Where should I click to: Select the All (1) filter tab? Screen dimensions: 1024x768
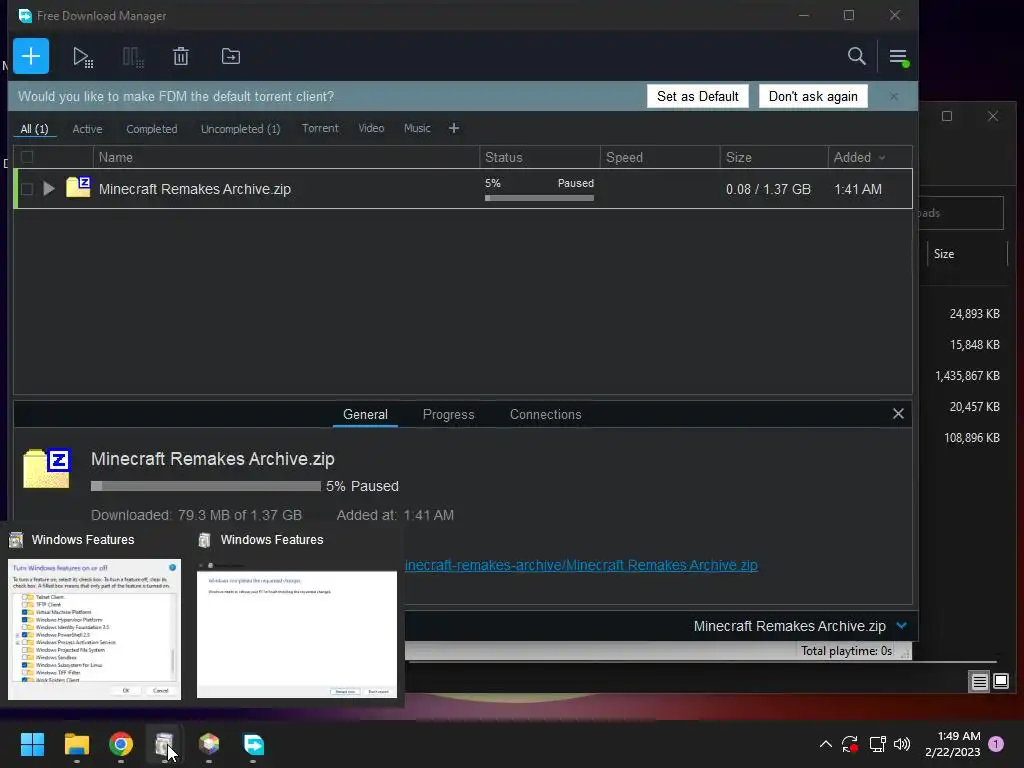click(x=34, y=129)
